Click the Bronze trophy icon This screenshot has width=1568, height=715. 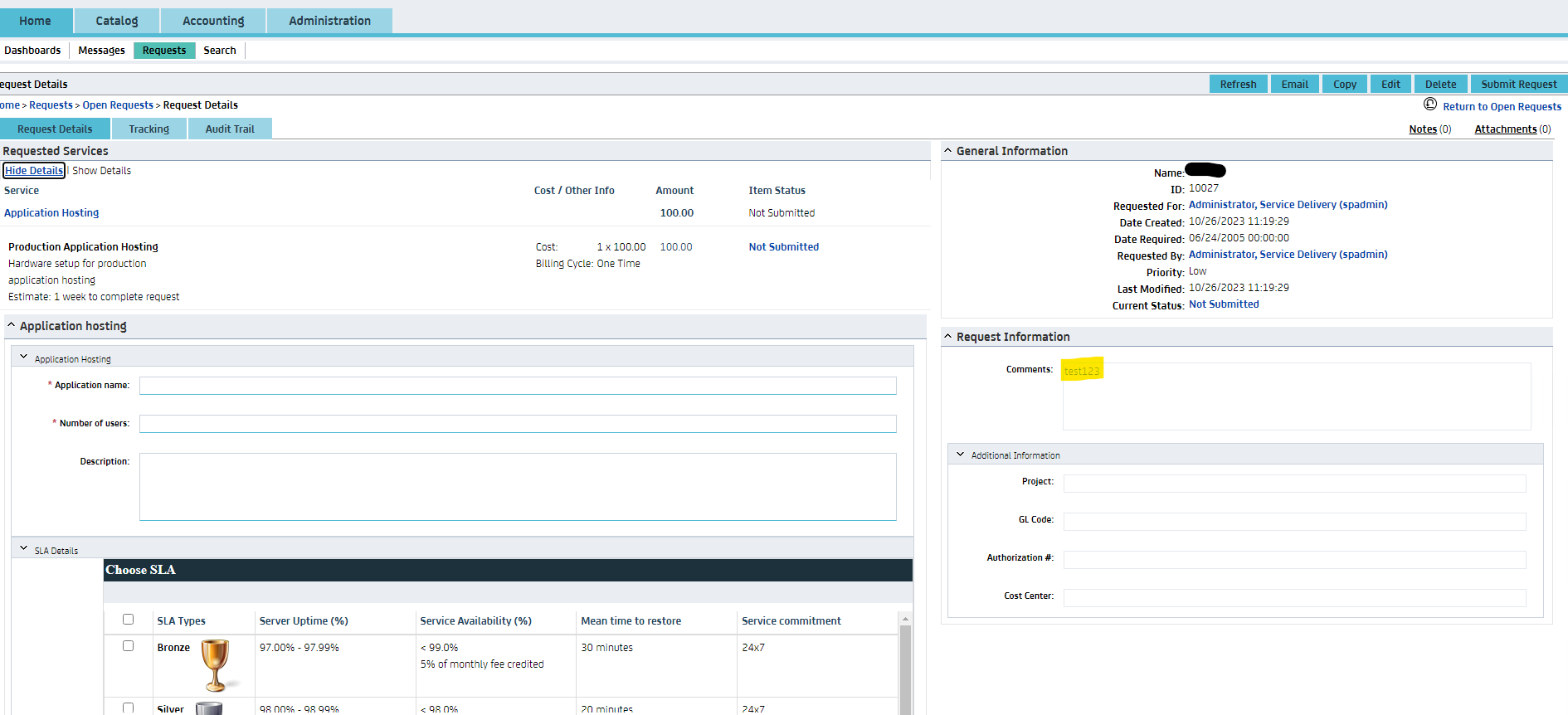tap(215, 664)
